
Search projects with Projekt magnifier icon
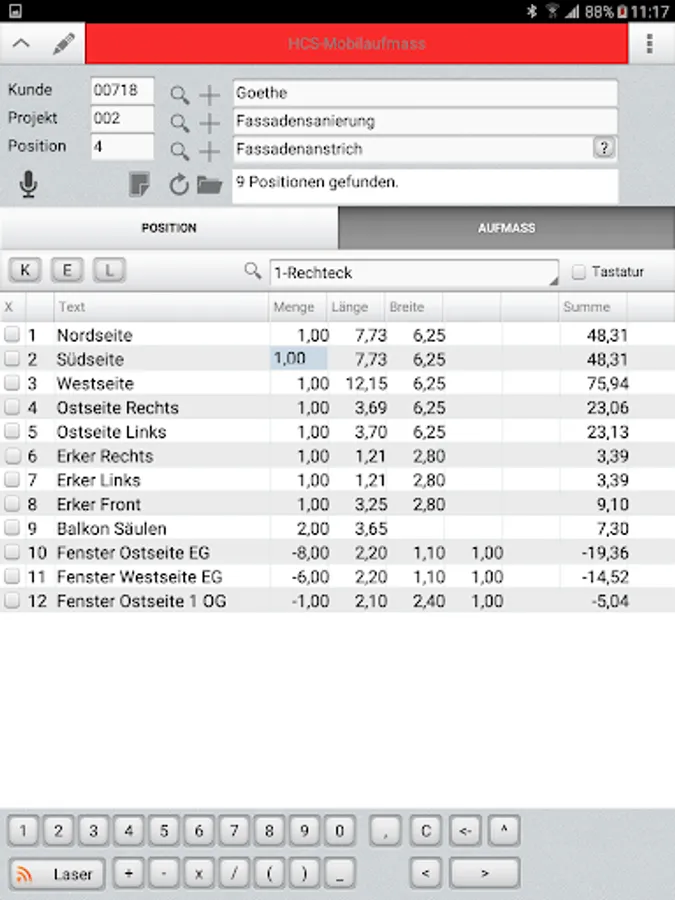pyautogui.click(x=180, y=122)
